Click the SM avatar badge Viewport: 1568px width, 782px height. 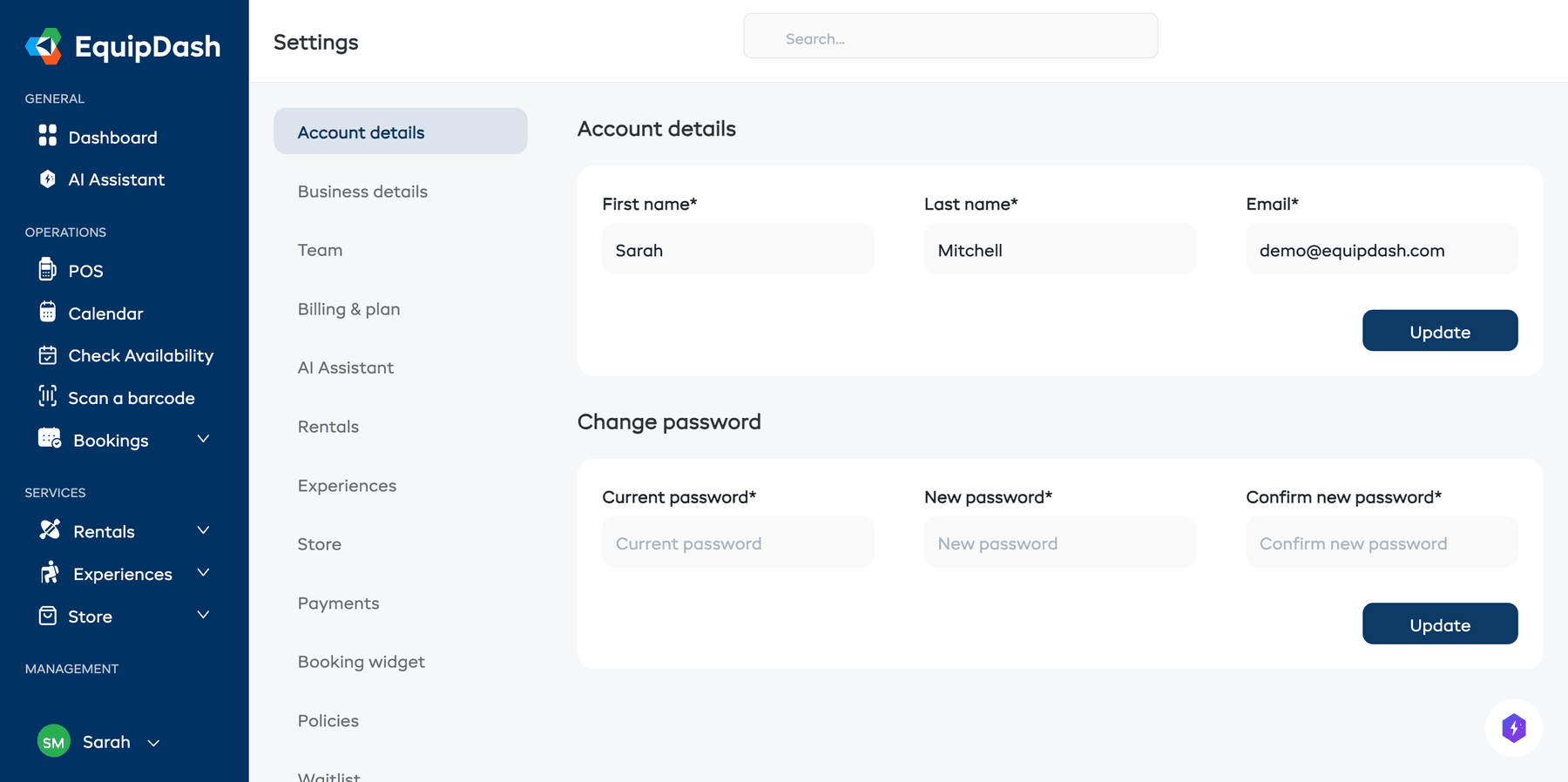click(54, 742)
